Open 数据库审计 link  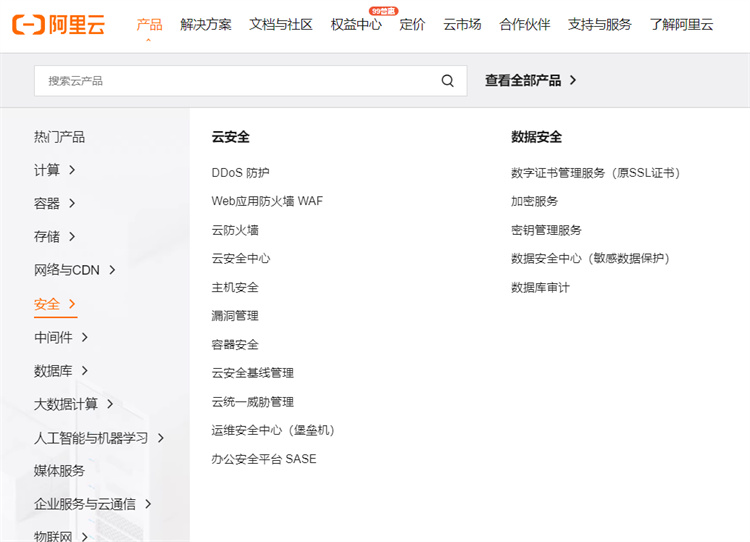[x=540, y=288]
